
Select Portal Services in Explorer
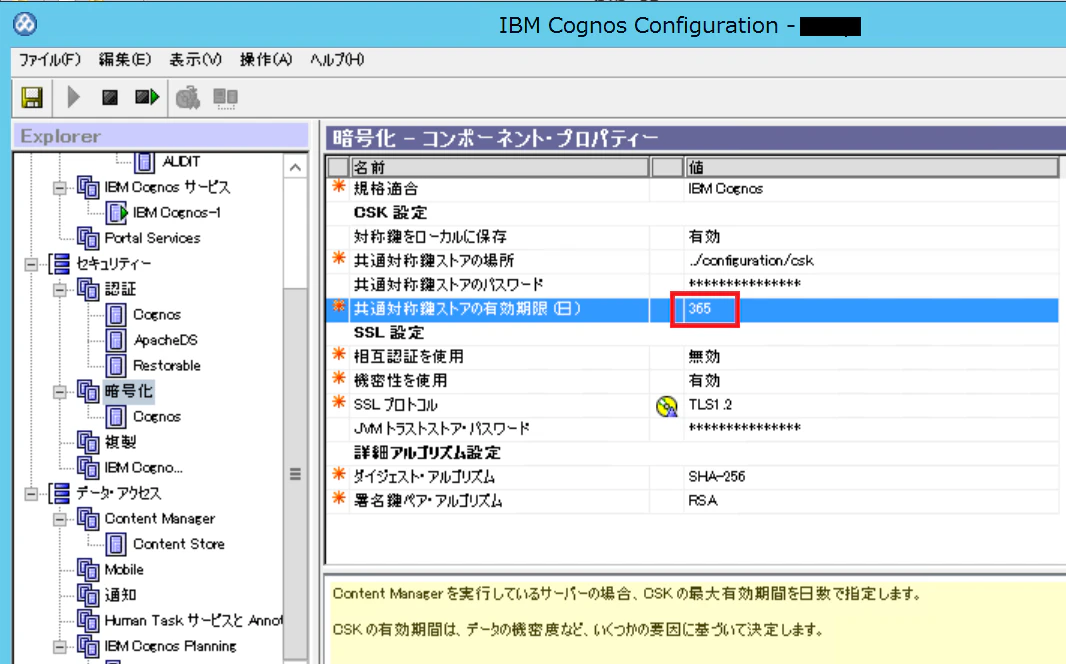[x=152, y=238]
